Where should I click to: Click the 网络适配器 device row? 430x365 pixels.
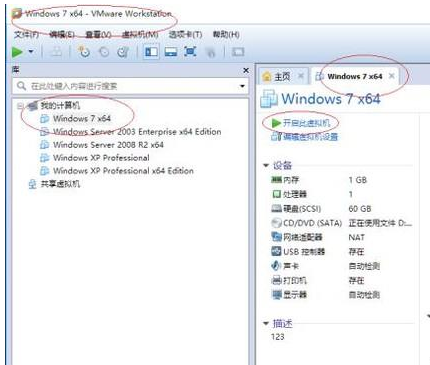pyautogui.click(x=342, y=237)
